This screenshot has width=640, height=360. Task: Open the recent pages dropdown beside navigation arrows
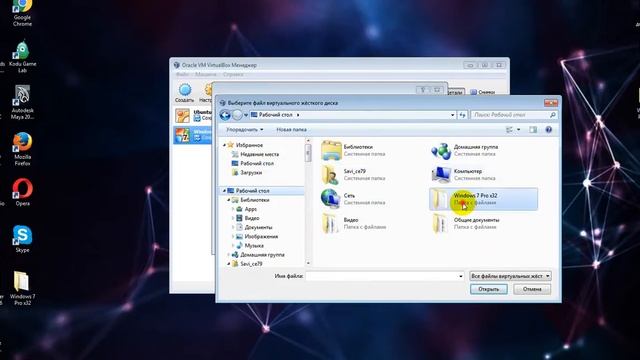tap(246, 115)
